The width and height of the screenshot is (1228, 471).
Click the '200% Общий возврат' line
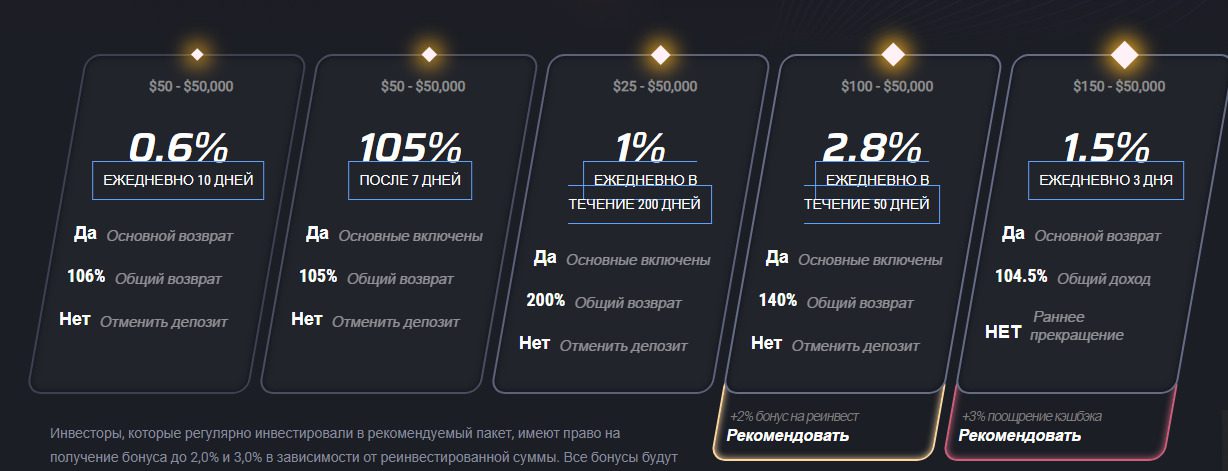[x=605, y=302]
